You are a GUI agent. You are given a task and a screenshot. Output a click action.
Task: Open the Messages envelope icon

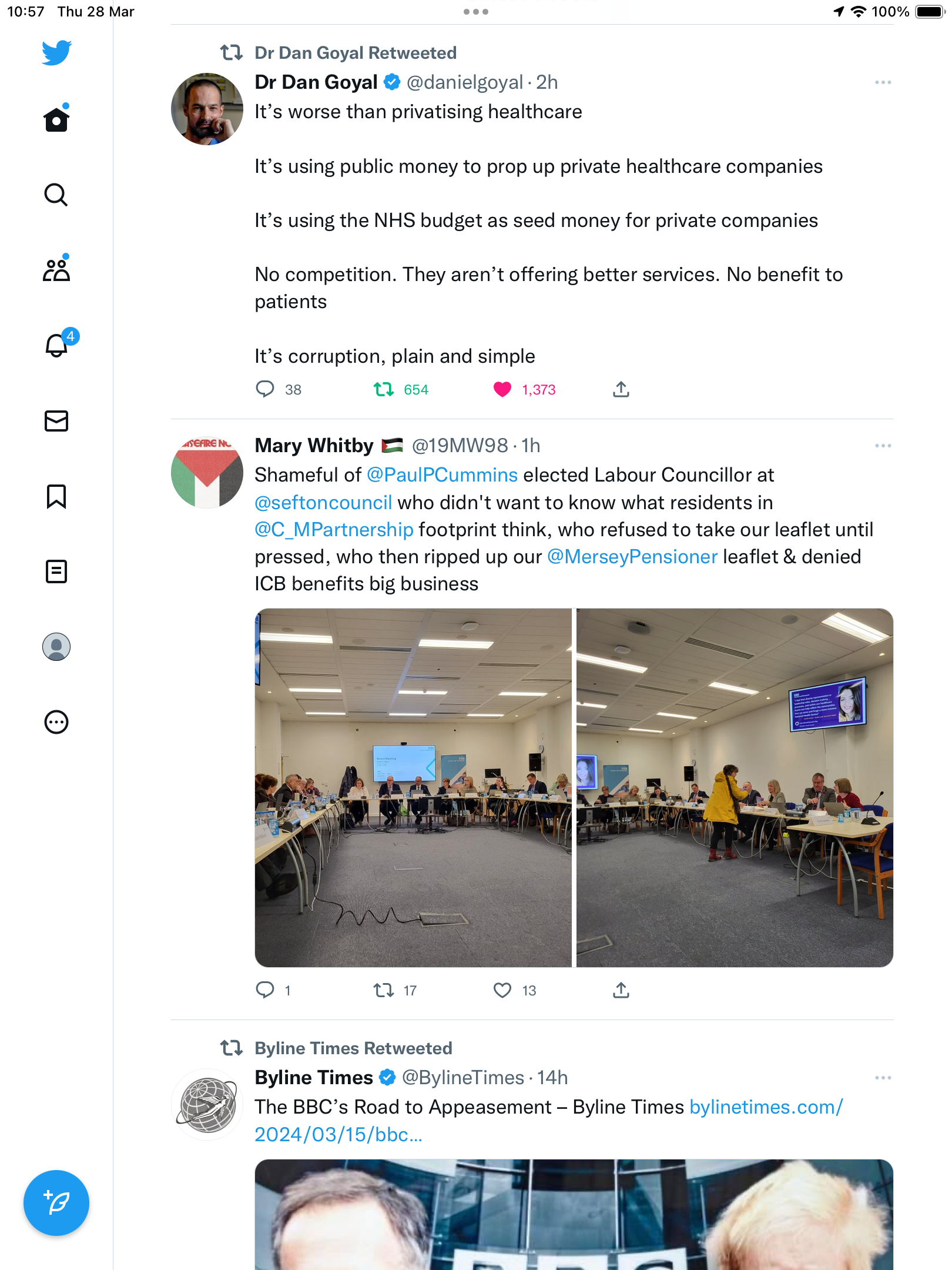tap(56, 420)
